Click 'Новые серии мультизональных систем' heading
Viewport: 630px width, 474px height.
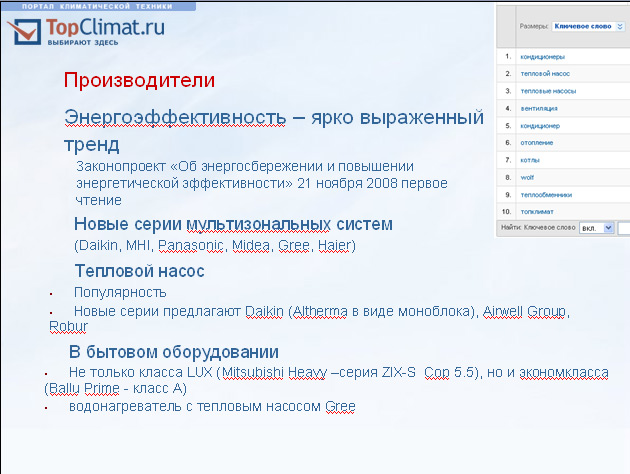[x=233, y=224]
